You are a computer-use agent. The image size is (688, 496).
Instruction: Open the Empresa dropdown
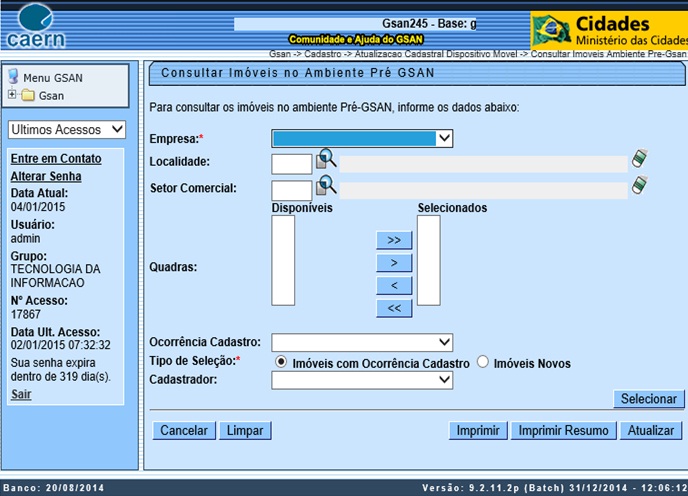[362, 138]
